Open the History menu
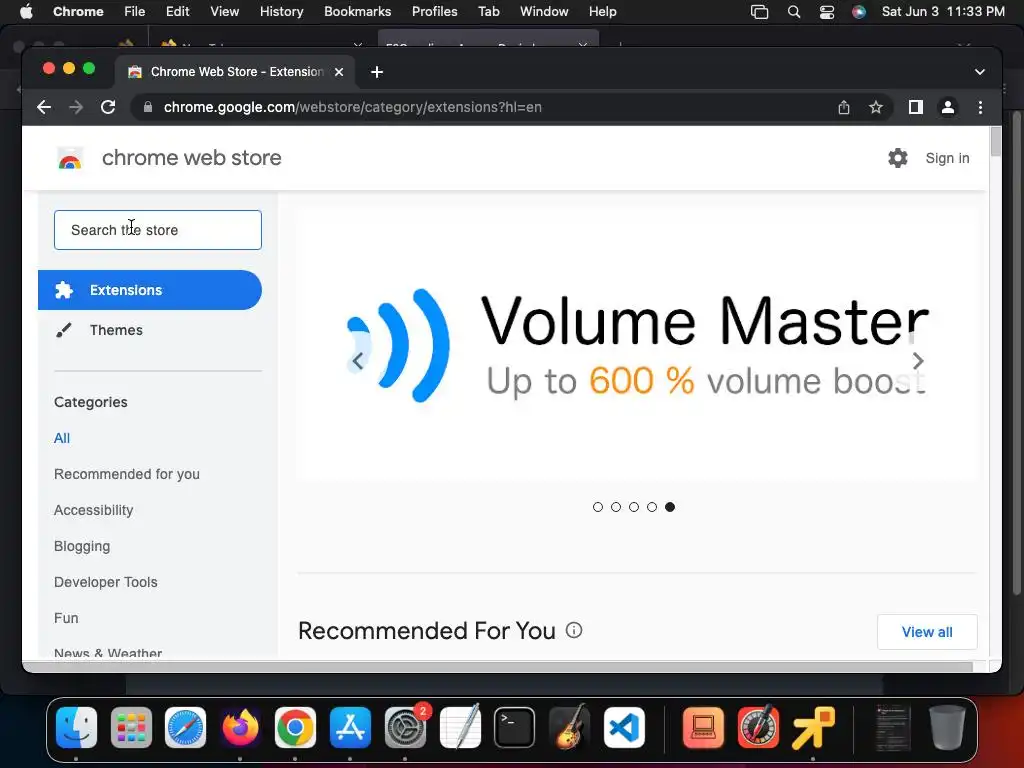 point(281,12)
